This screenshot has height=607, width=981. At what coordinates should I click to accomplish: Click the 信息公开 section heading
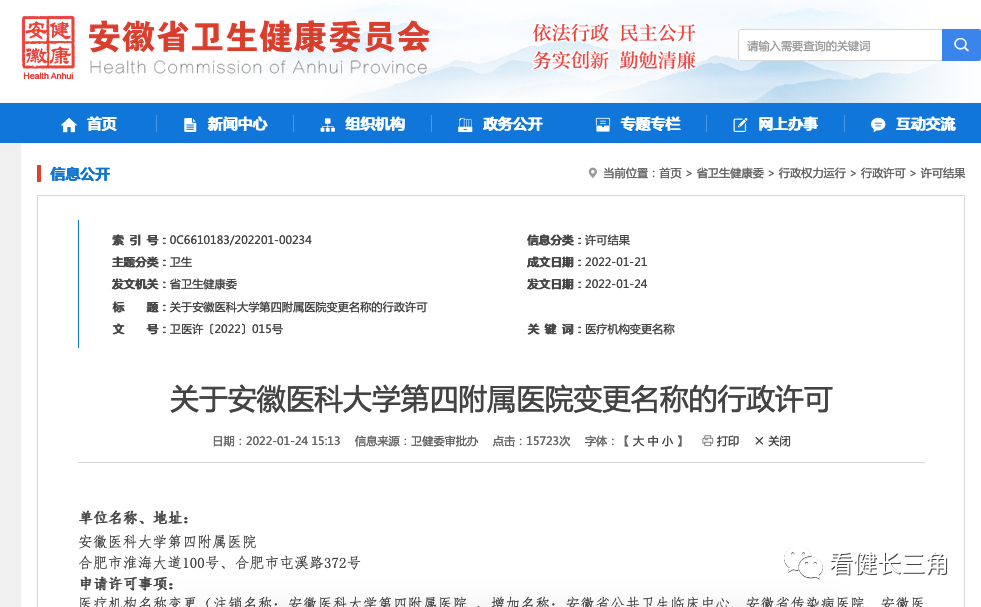click(80, 174)
